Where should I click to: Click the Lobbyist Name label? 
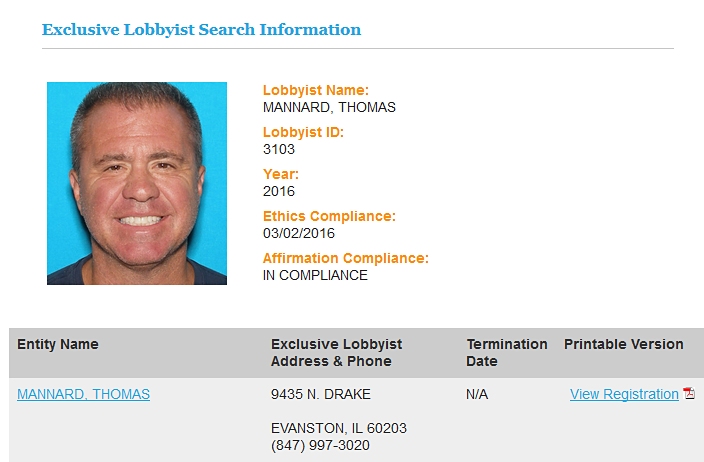click(x=316, y=90)
